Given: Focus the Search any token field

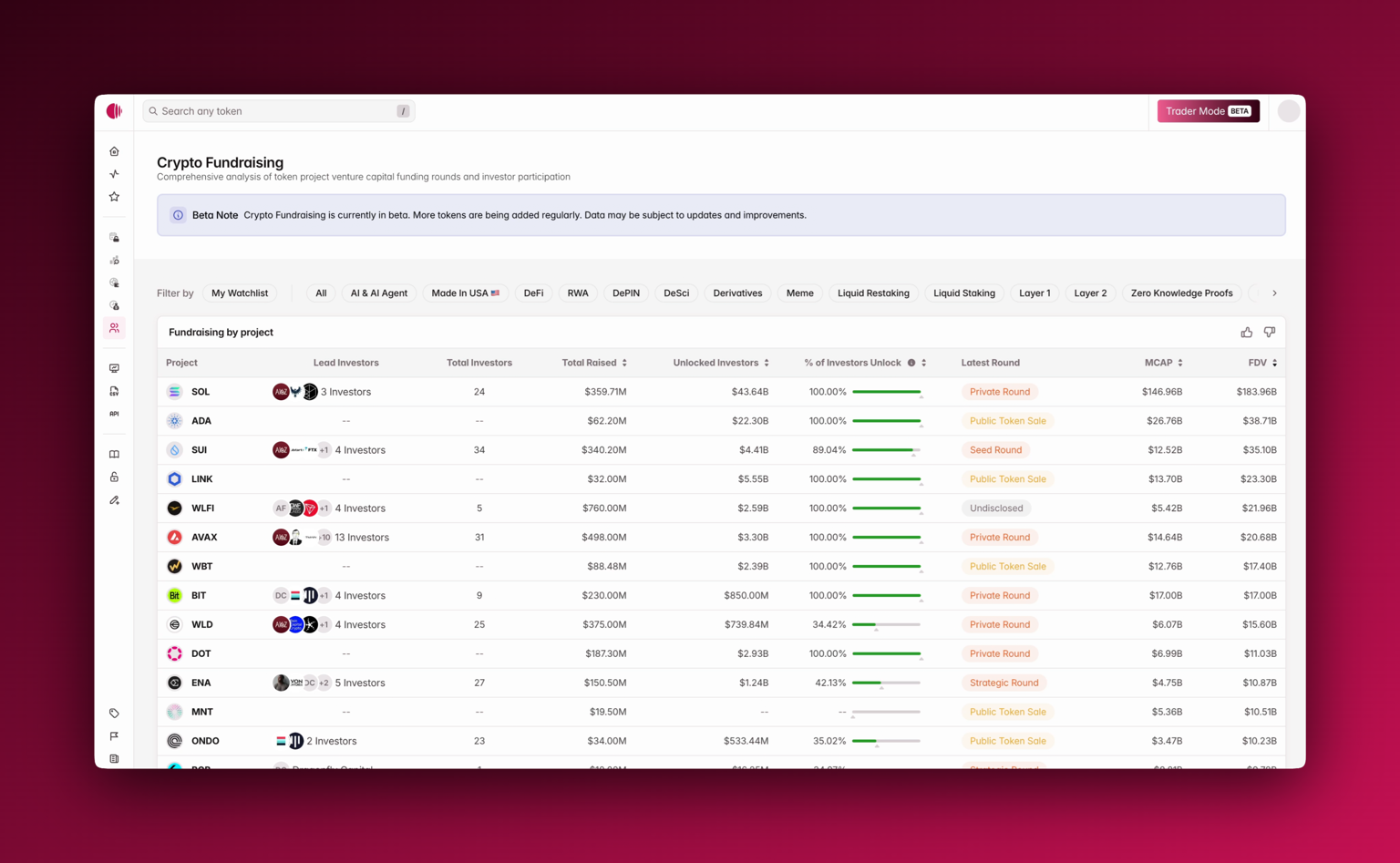Looking at the screenshot, I should pyautogui.click(x=279, y=111).
